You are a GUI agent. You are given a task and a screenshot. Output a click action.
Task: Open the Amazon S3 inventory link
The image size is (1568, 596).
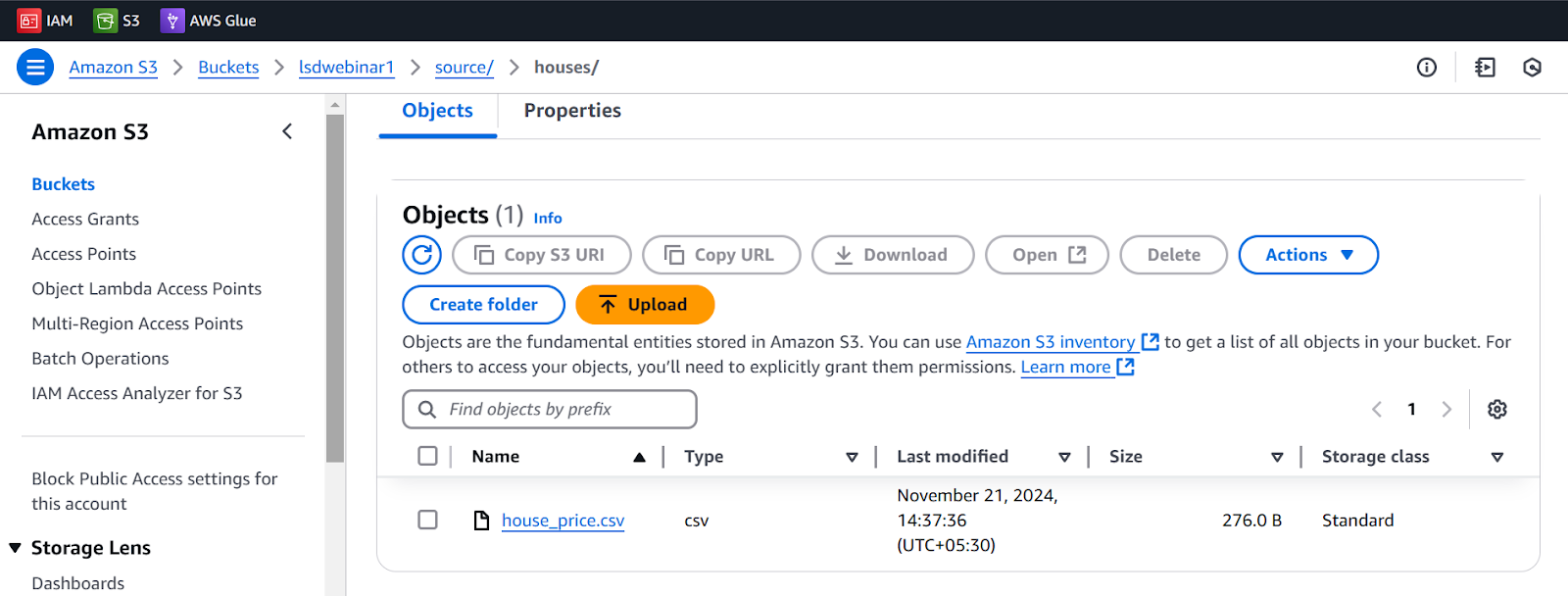[1051, 342]
